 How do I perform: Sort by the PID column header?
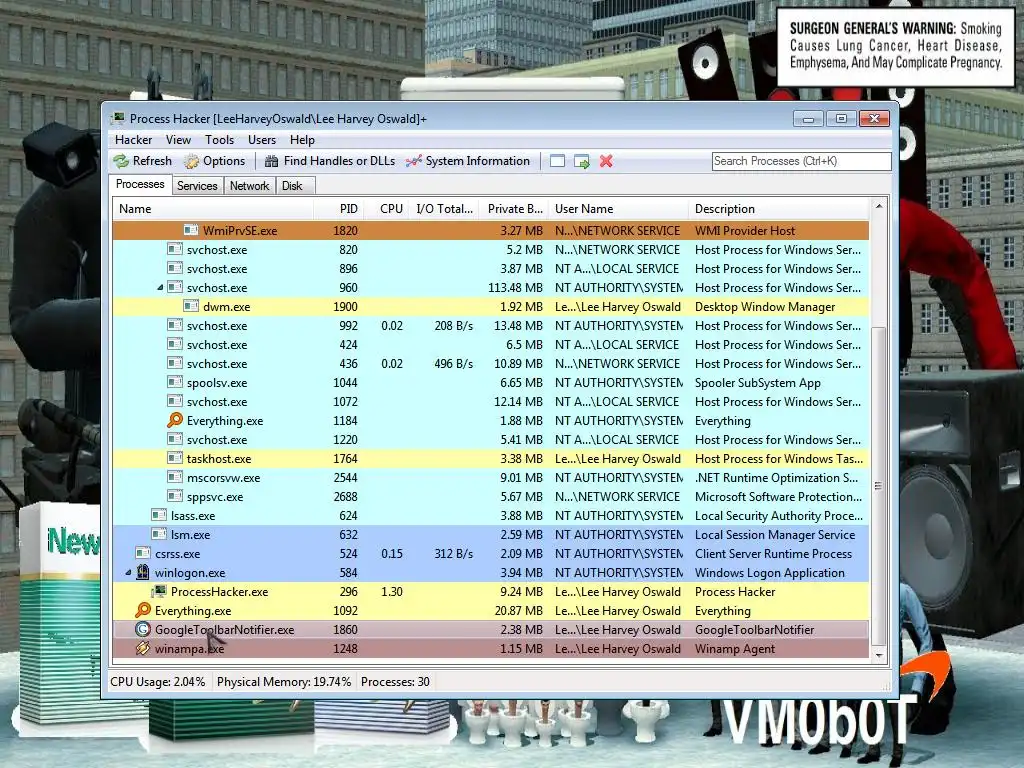(x=338, y=209)
